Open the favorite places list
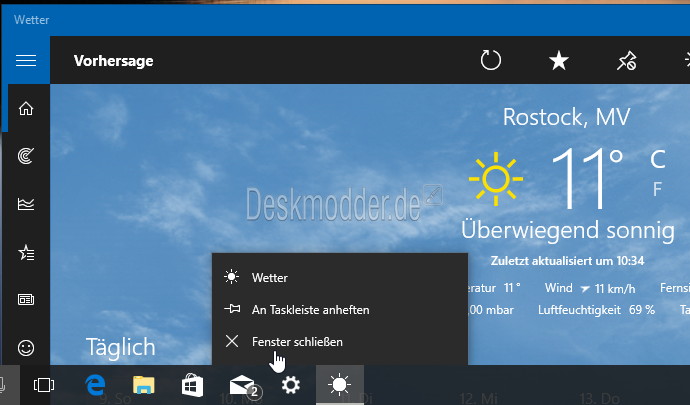Screen dimensions: 690x405 (x=26, y=252)
